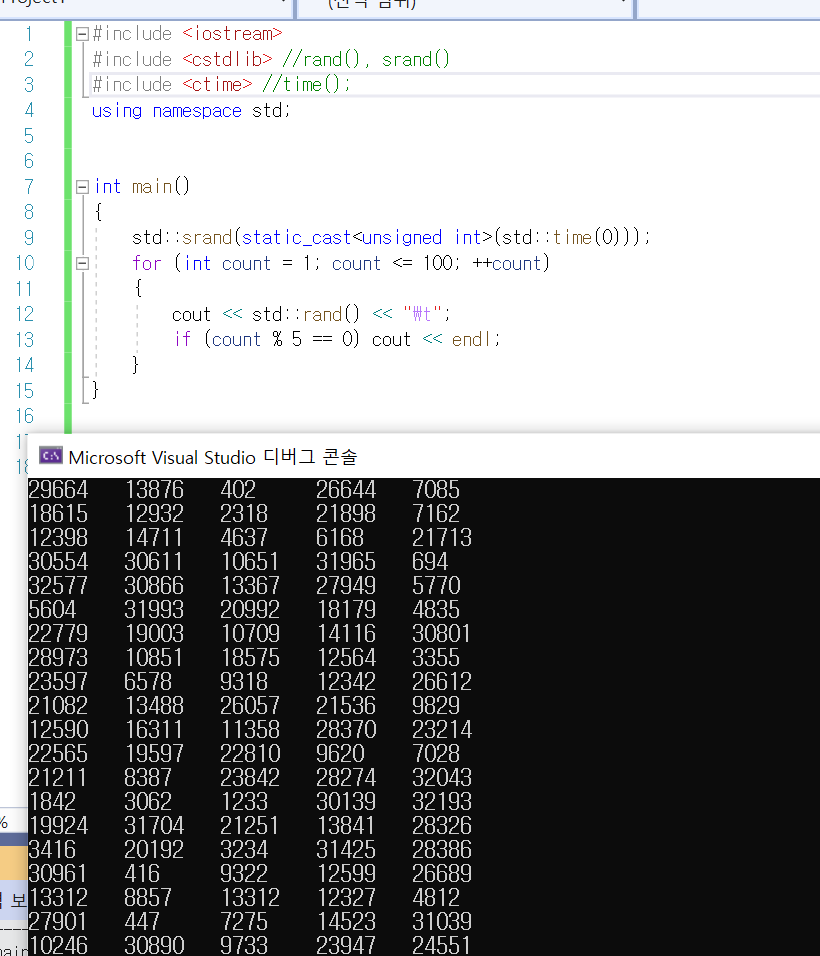
Task: Click line number 9 in the gutter
Action: click(x=29, y=238)
